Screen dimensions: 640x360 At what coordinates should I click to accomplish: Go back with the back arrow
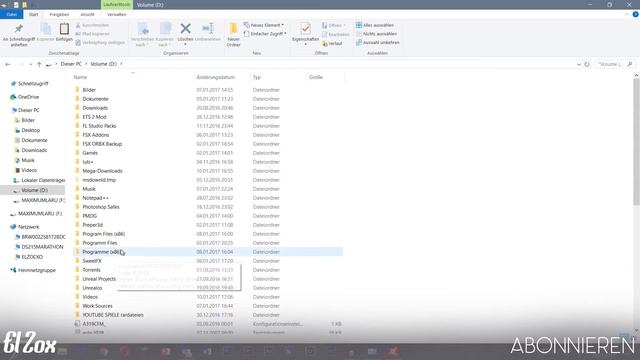(8, 64)
